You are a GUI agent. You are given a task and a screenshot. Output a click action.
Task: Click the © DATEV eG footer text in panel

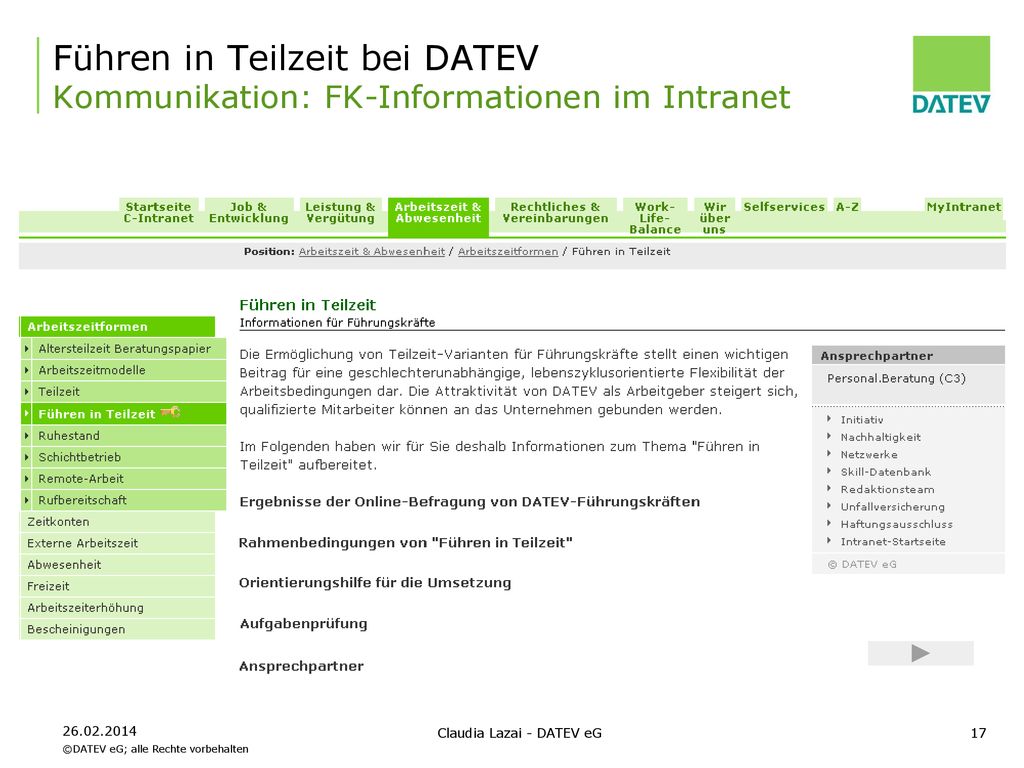(862, 564)
